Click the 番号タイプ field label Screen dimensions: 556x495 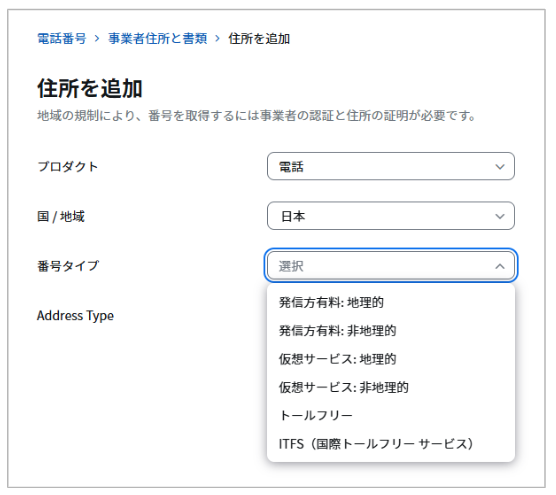pos(68,266)
